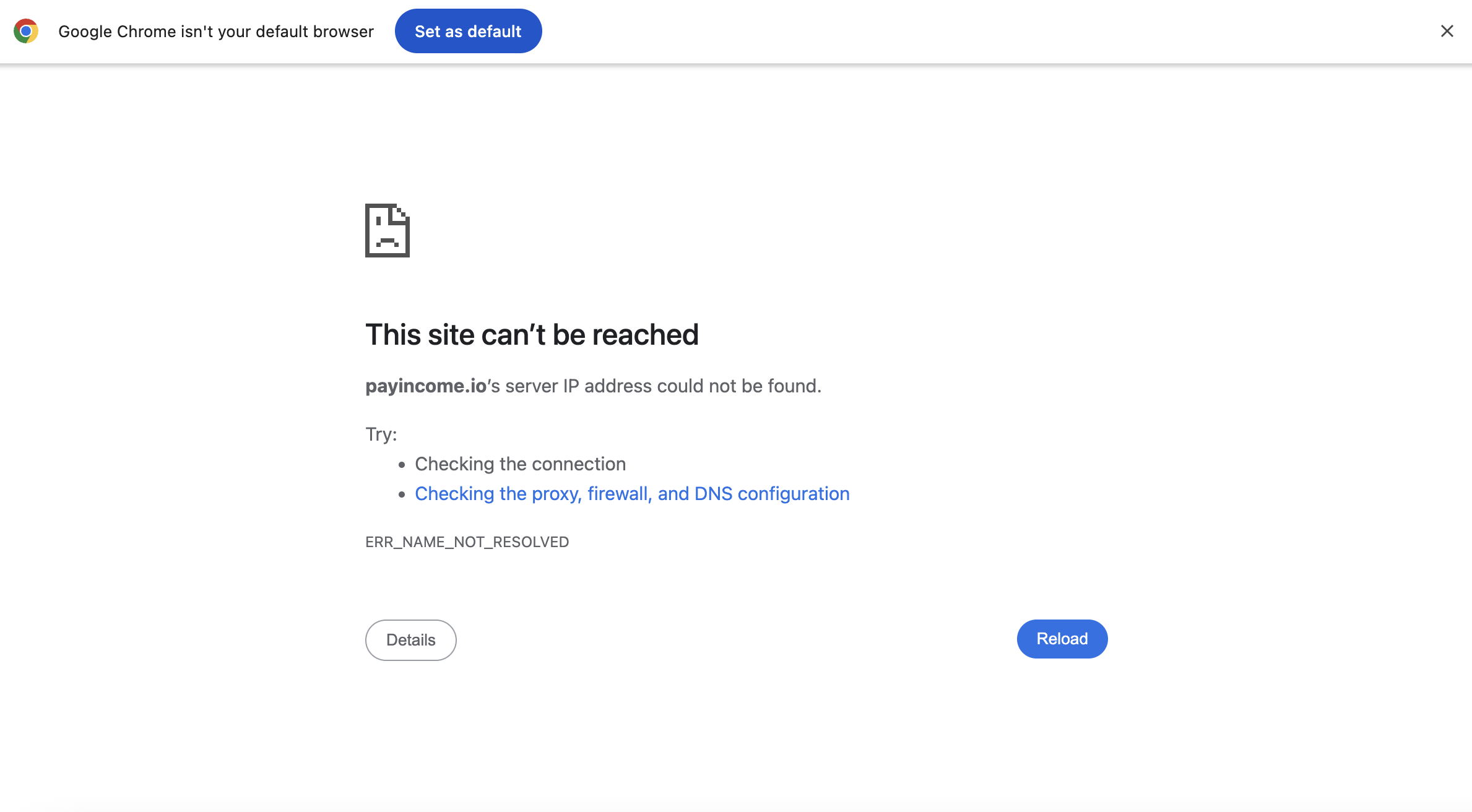1472x812 pixels.
Task: Click the bullet before the blue proxy link
Action: click(402, 494)
